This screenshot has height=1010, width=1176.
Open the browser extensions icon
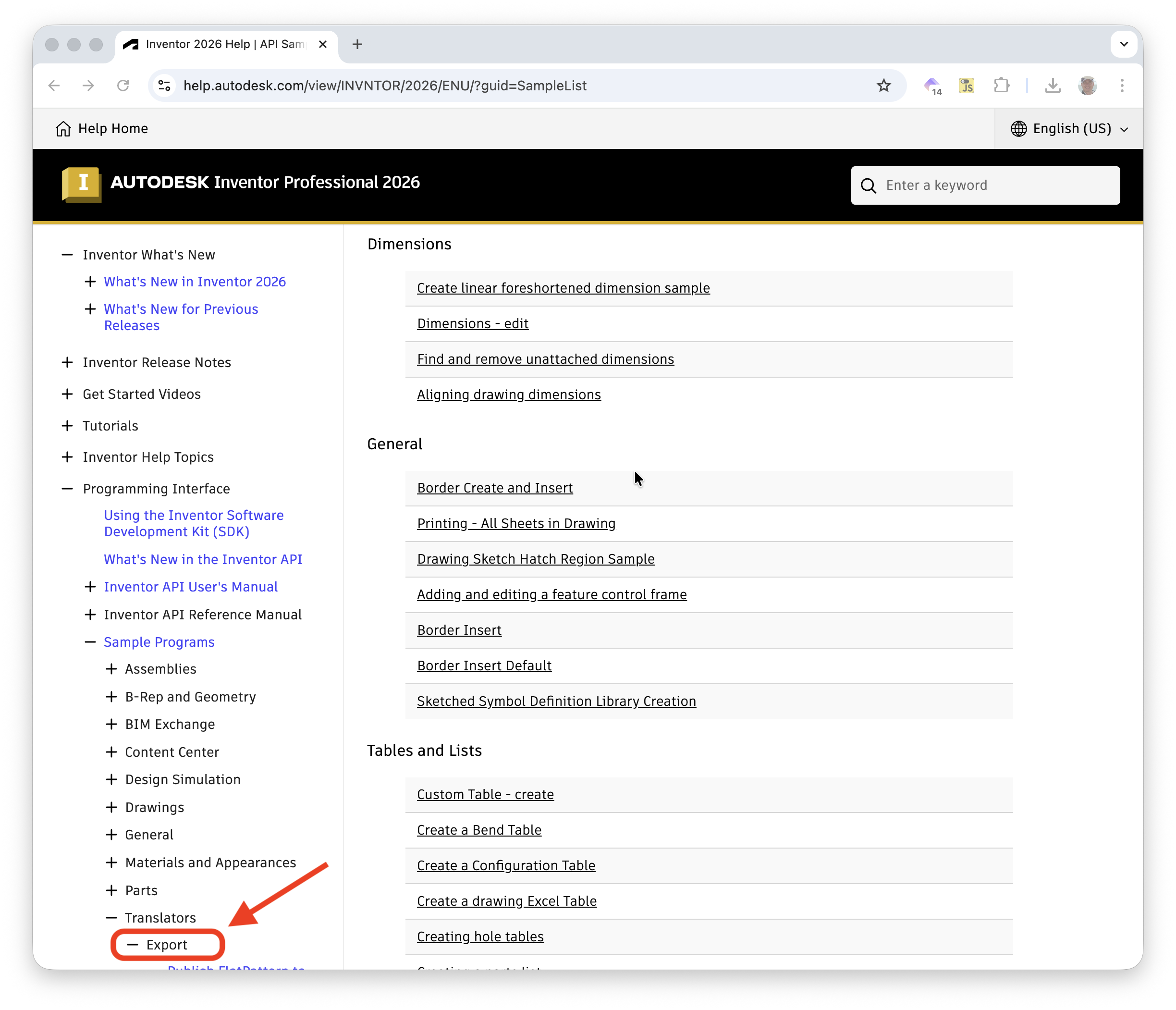[1002, 85]
